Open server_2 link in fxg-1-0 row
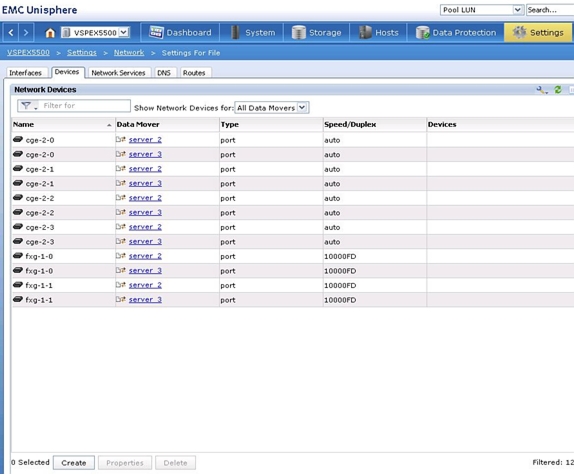 [145, 256]
